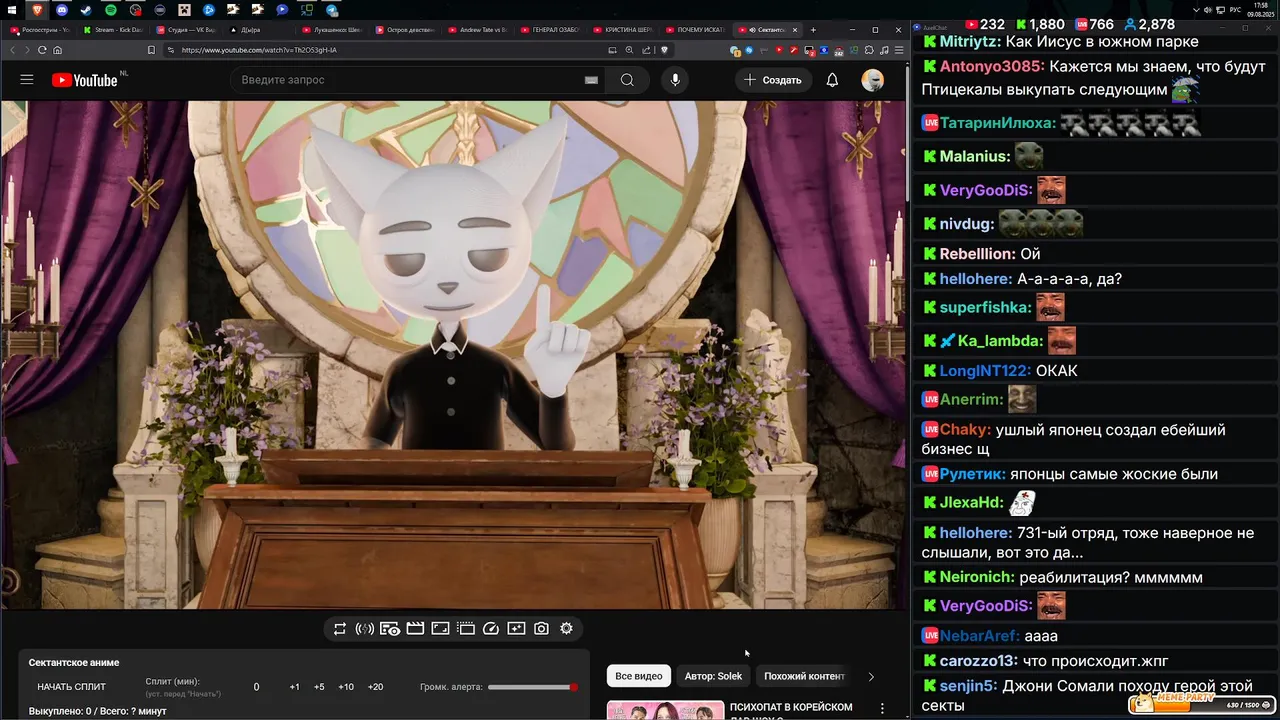Open Brave browser from taskbar

click(x=38, y=10)
